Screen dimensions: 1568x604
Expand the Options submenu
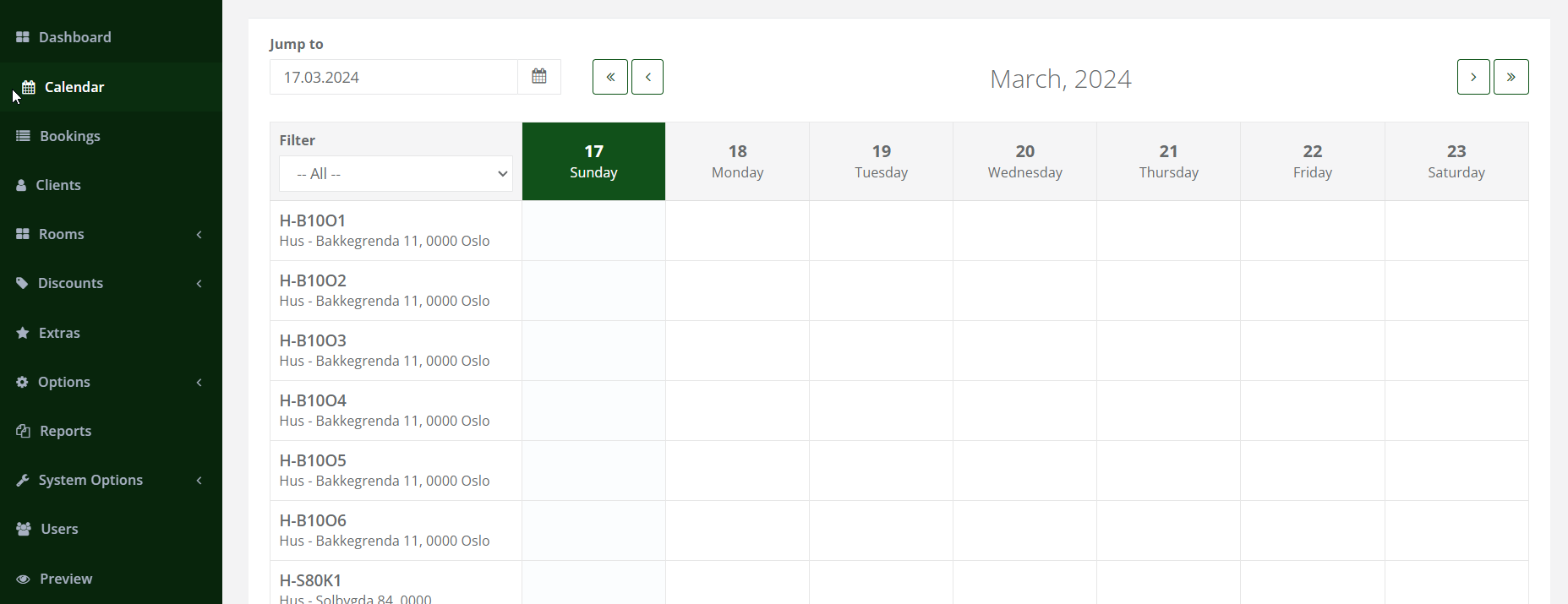click(110, 382)
